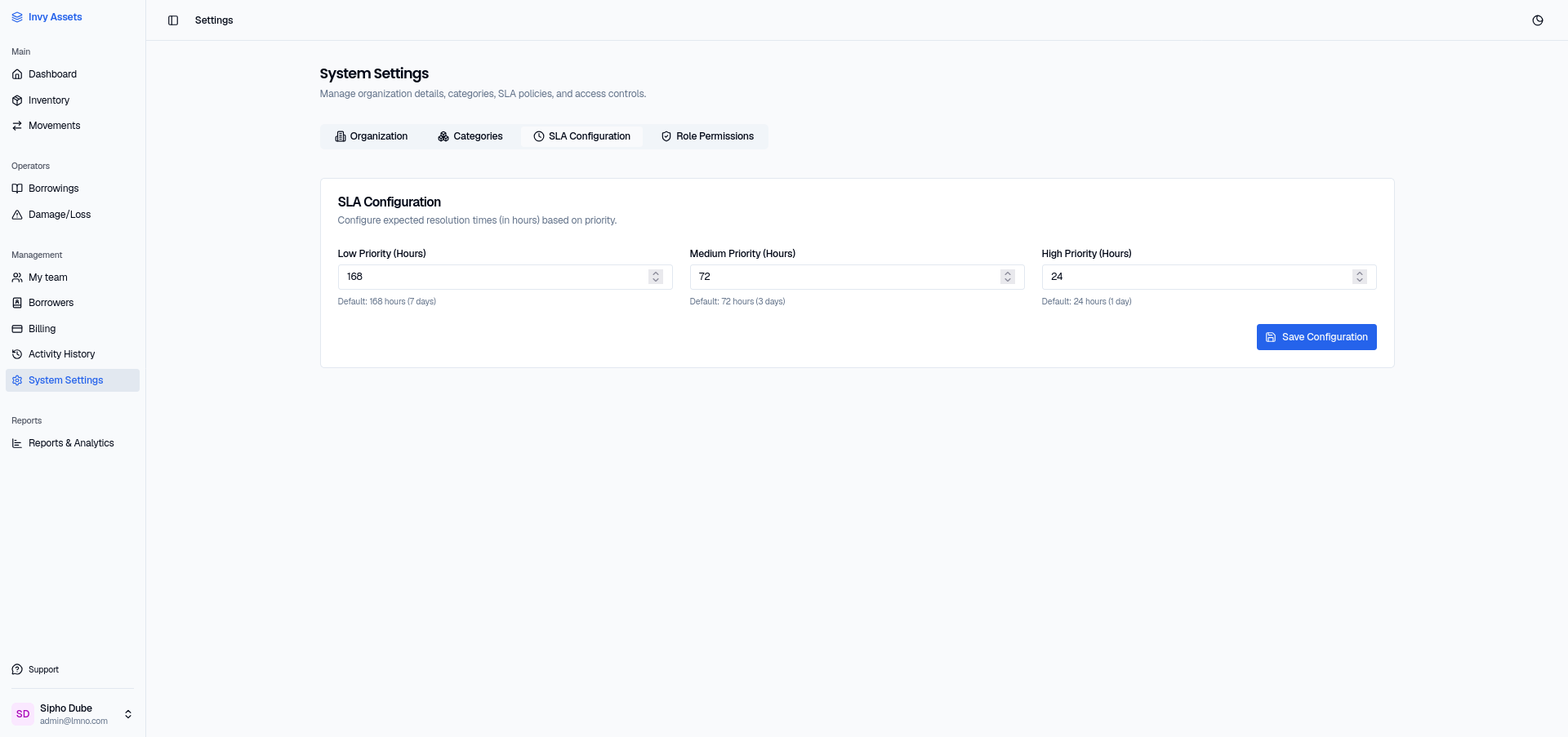Open Damage/Loss section
This screenshot has width=1568, height=737.
73,215
